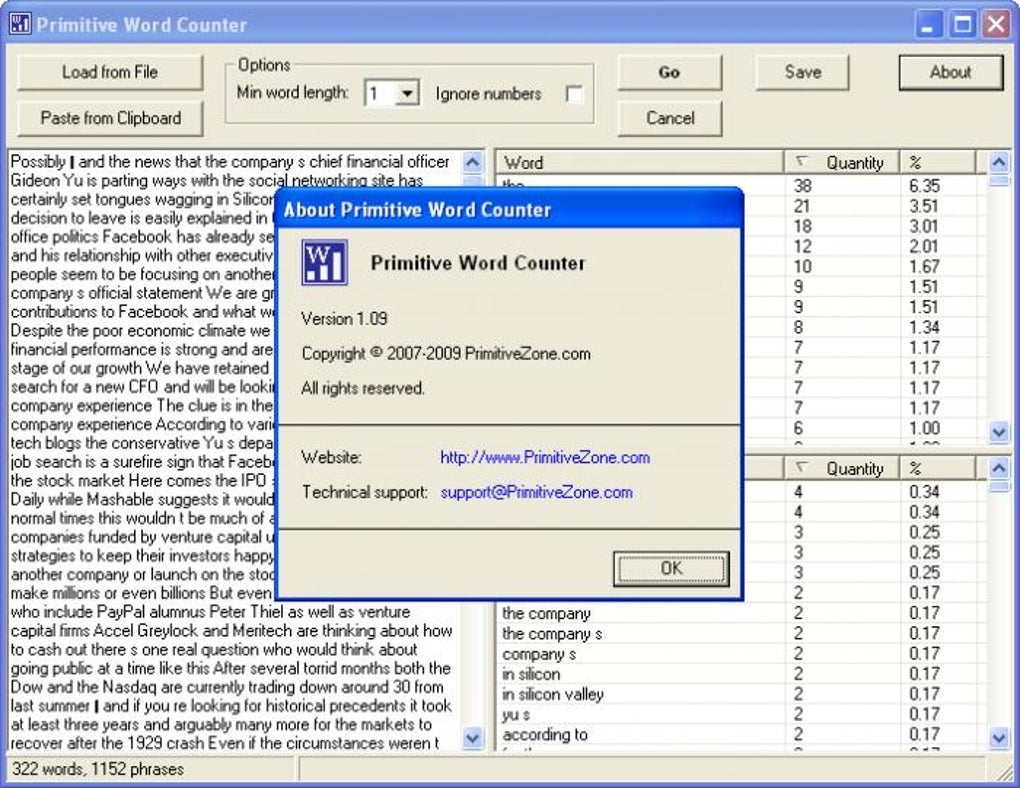Select the 'company s' phrase row
This screenshot has height=788, width=1020.
tap(742, 654)
